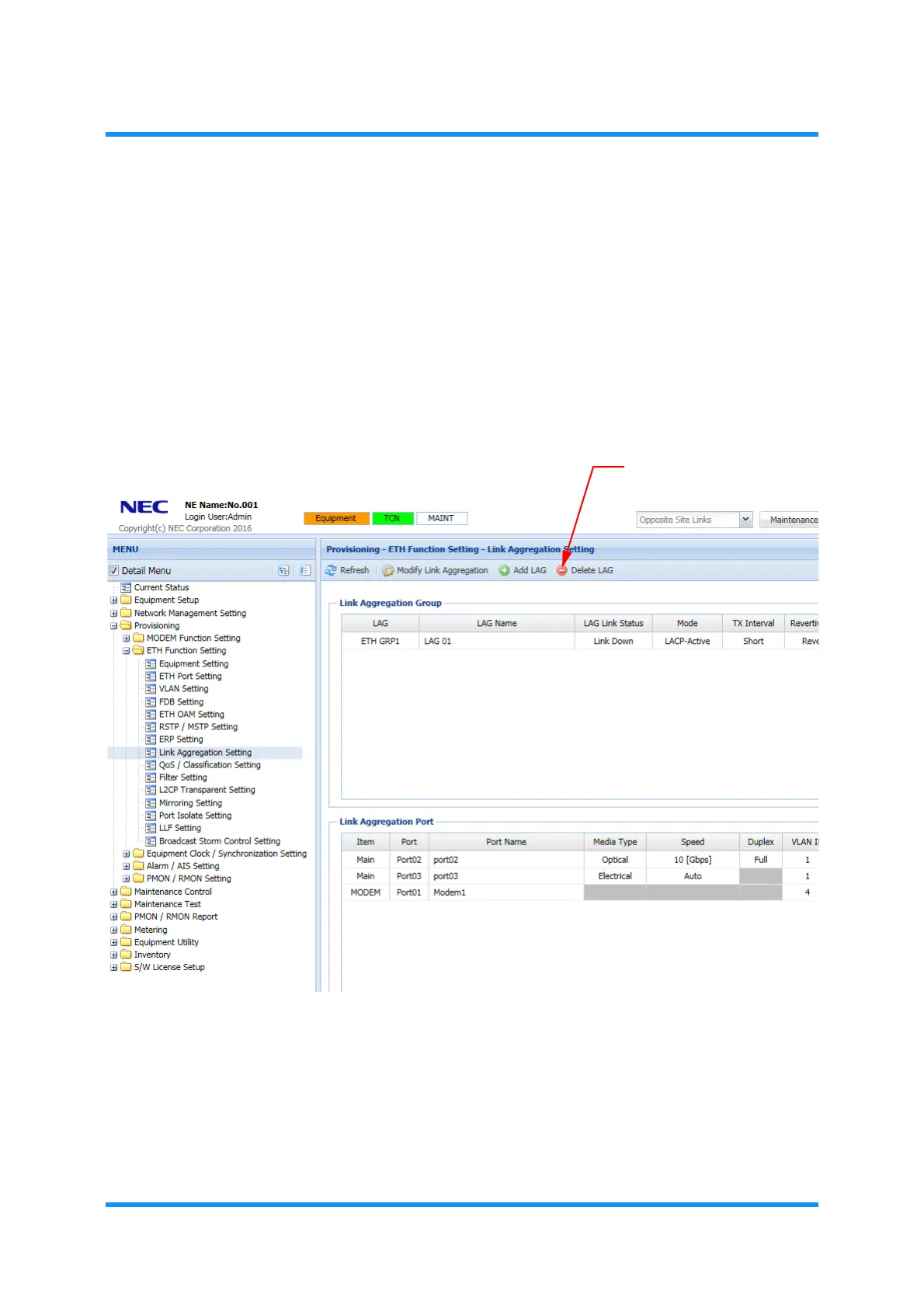Click the RSTP / MSTP Setting page icon
The height and width of the screenshot is (1308, 924).
151,727
